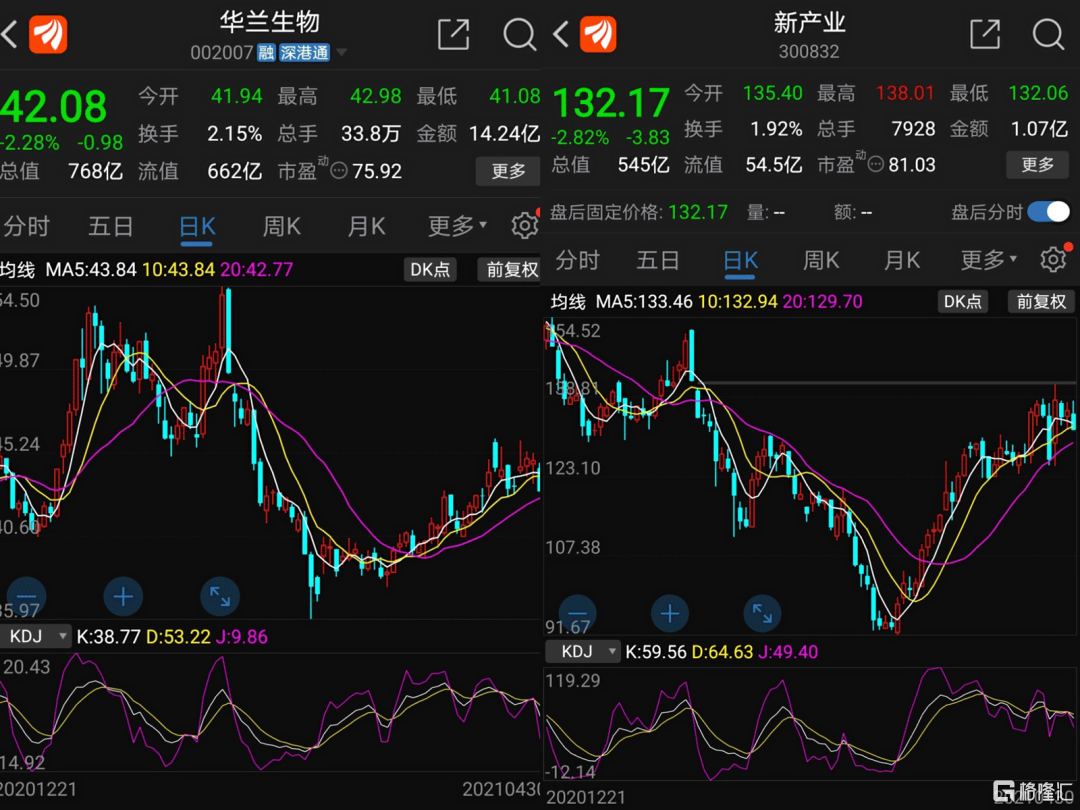
Task: Click inside the 华兰生物 candlestick chart
Action: 270,451
